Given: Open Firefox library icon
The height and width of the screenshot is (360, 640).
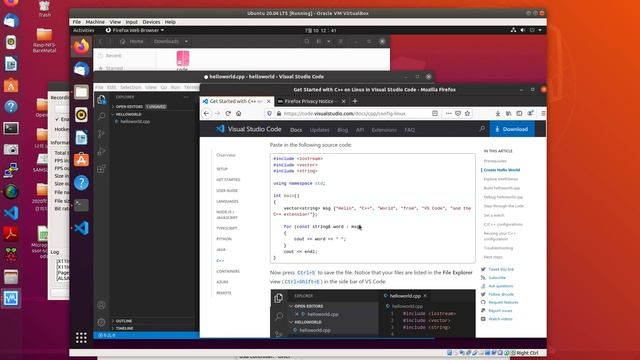Looking at the screenshot, I should coord(509,113).
